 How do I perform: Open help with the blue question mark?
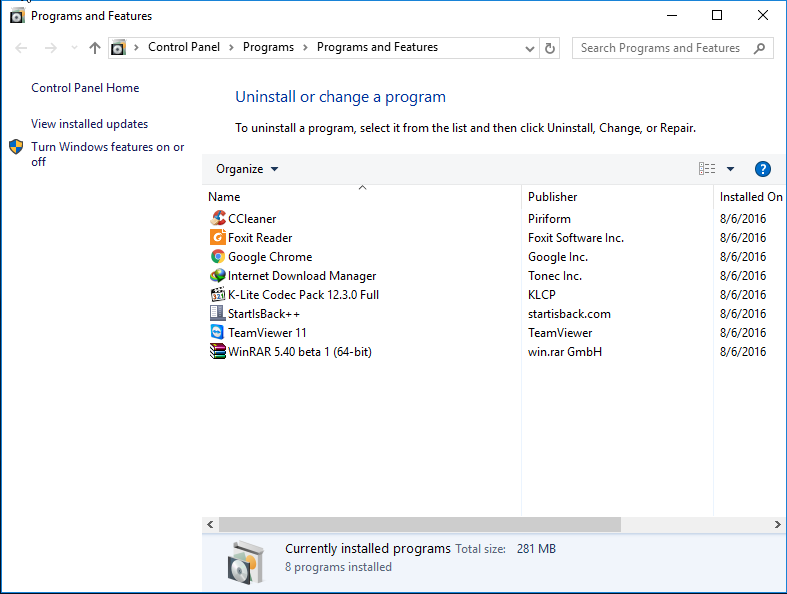[762, 169]
